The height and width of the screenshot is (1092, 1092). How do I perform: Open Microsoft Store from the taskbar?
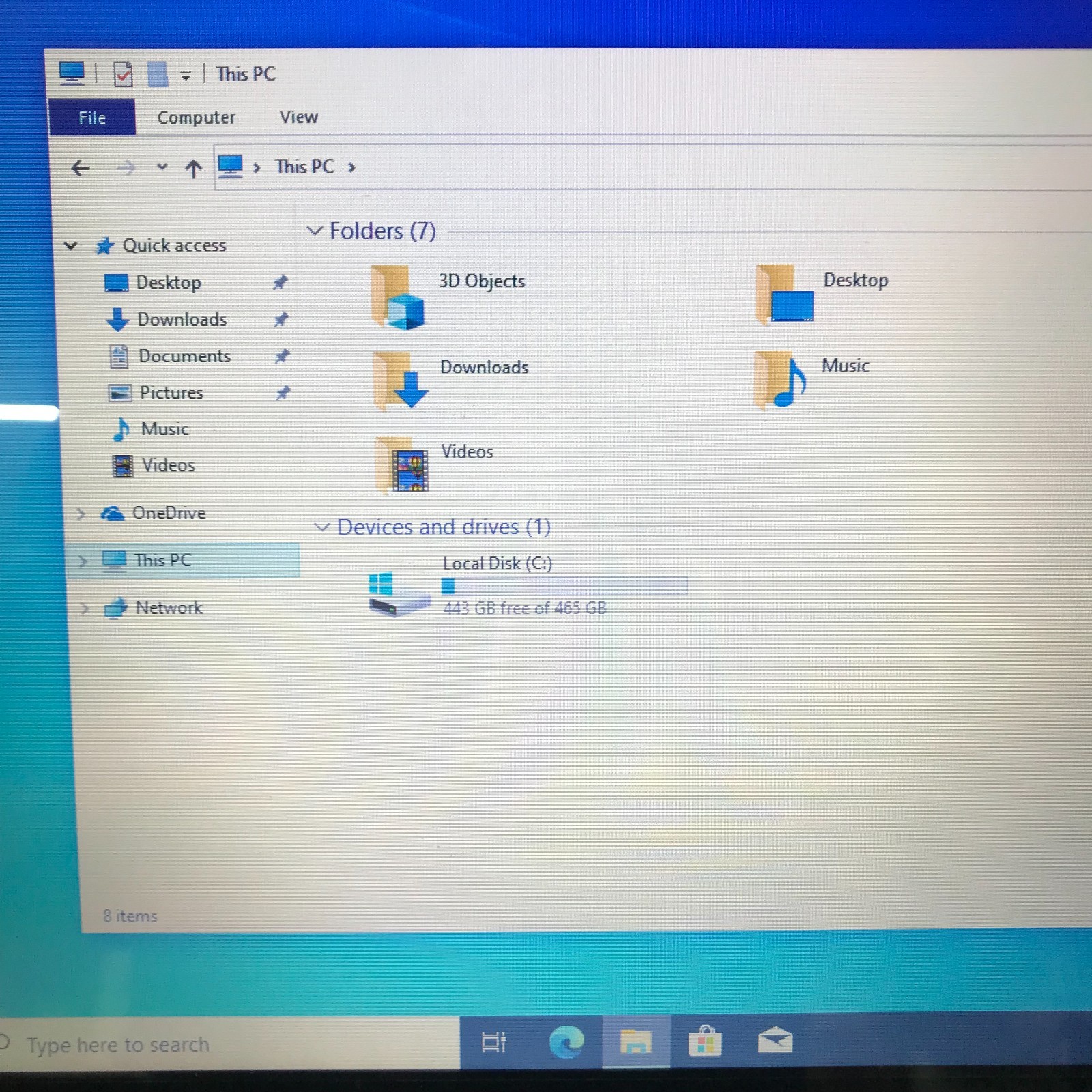705,1041
